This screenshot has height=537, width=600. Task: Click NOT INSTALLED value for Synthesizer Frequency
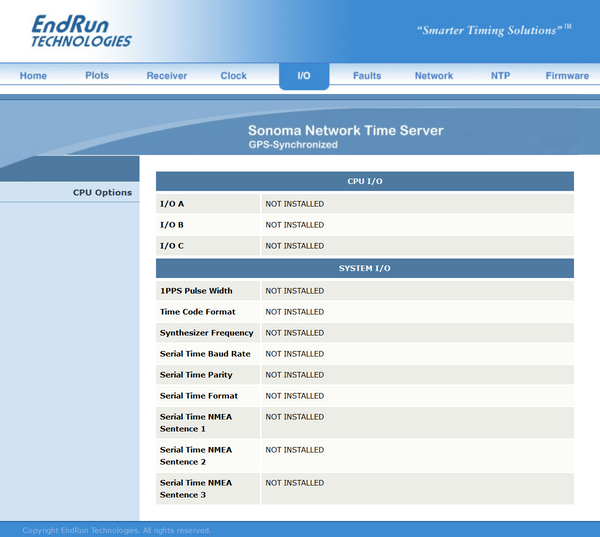(295, 333)
